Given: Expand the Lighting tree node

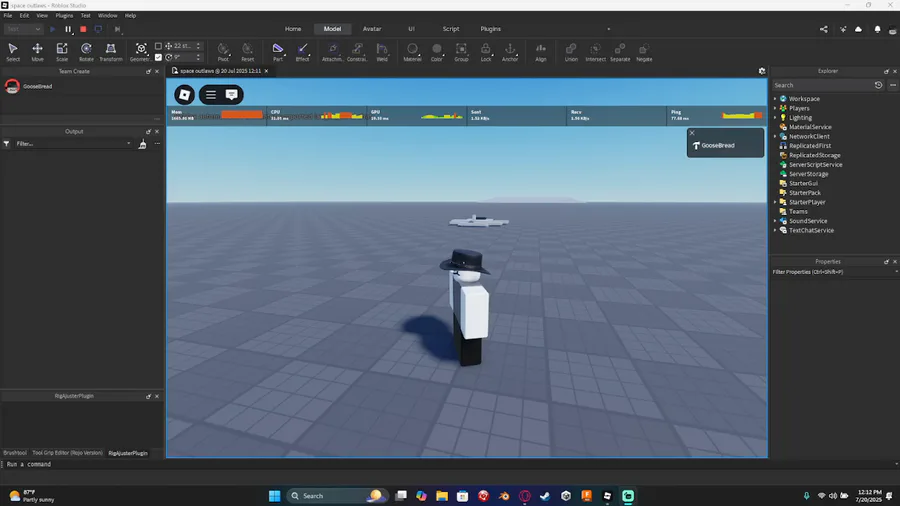Looking at the screenshot, I should (775, 118).
